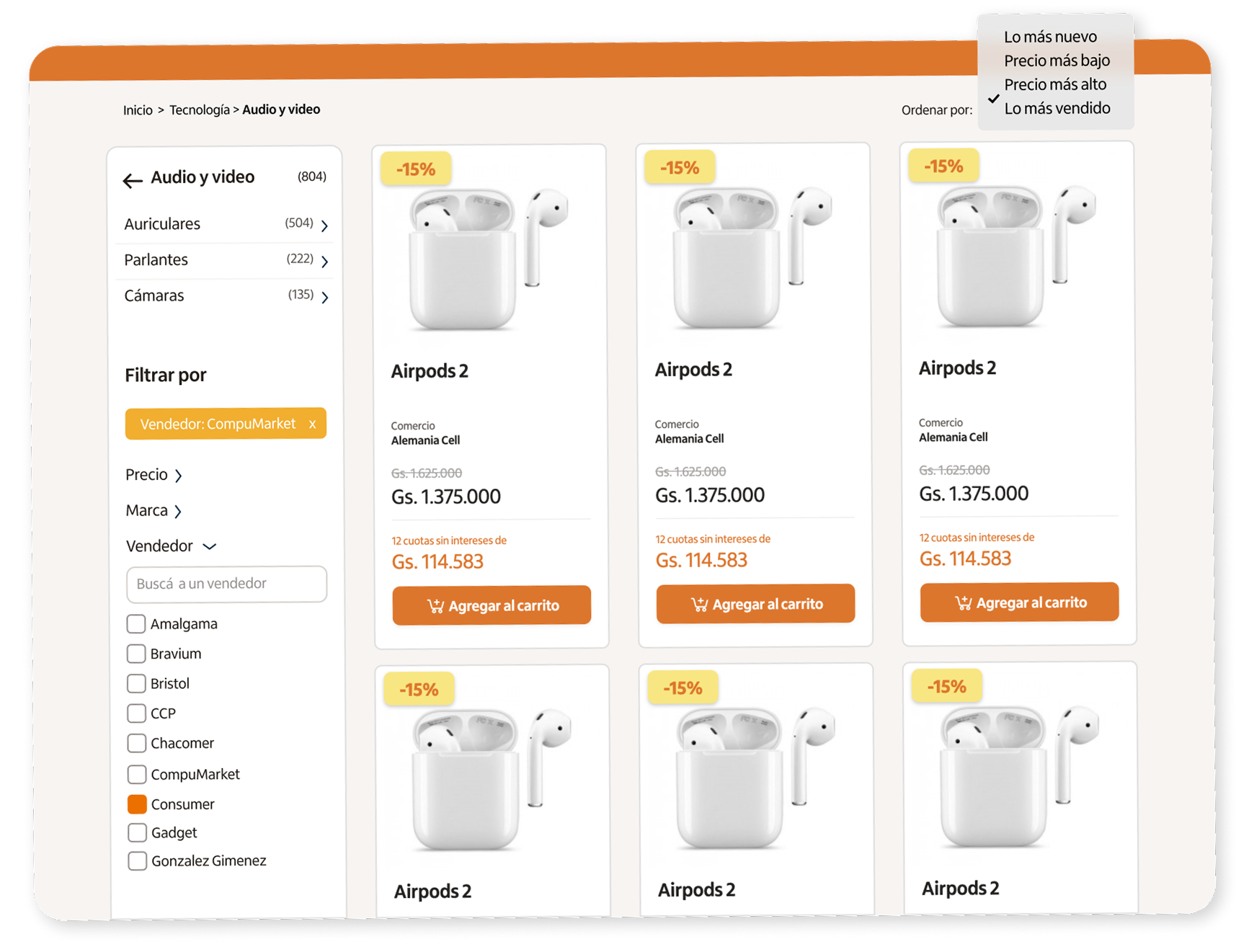Choose 'Lo más nuevo' in sort menu
This screenshot has height=952, width=1249.
1050,37
